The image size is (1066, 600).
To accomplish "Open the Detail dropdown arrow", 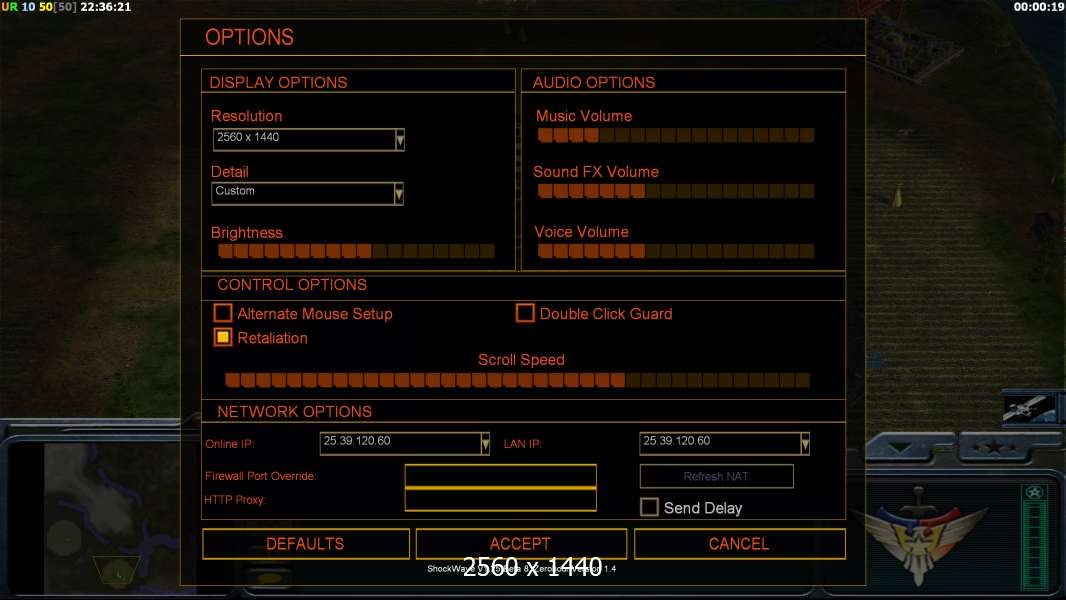I will click(399, 194).
